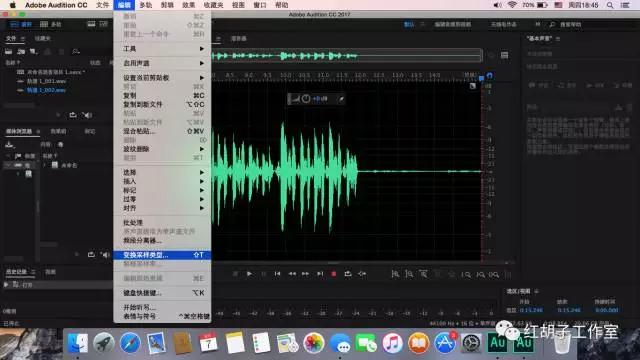Click the Play button in transport controls

point(249,274)
